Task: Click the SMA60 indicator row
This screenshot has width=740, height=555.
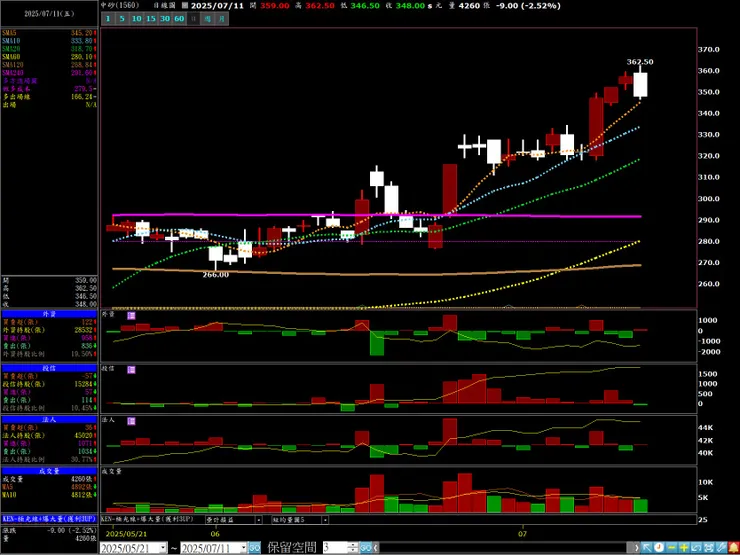Action: click(x=49, y=57)
